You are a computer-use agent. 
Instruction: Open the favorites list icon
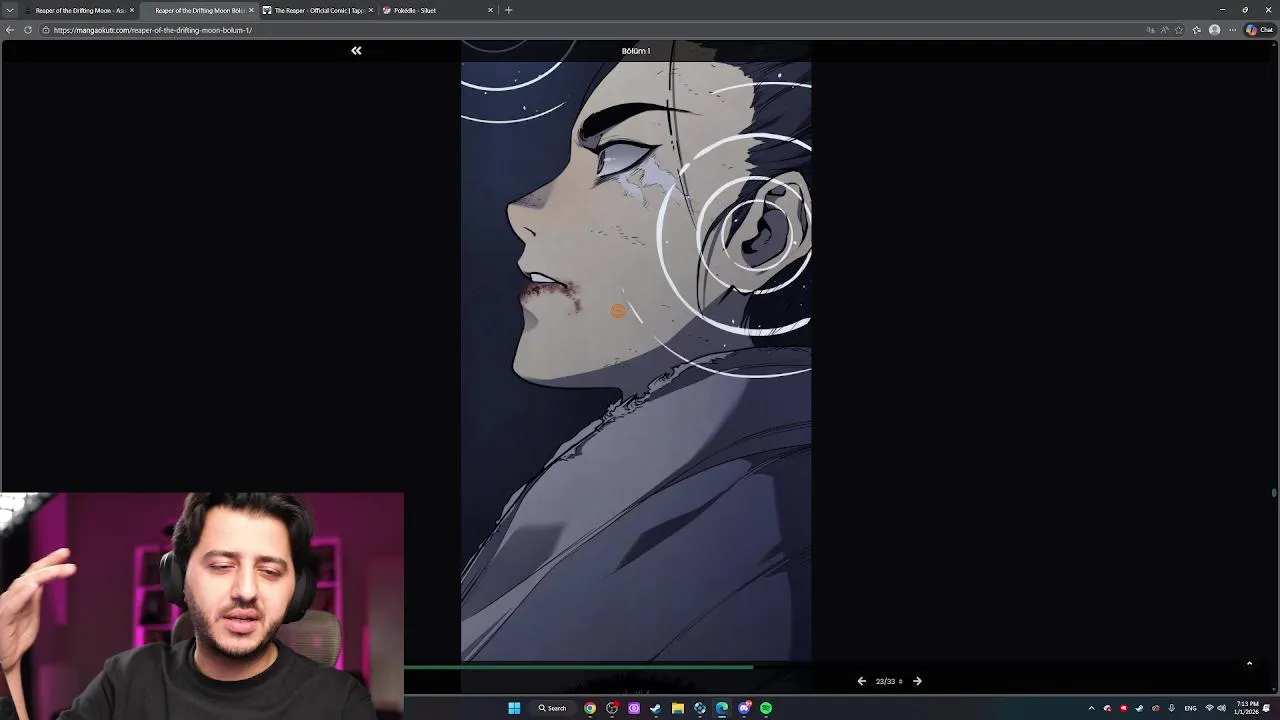point(1197,30)
